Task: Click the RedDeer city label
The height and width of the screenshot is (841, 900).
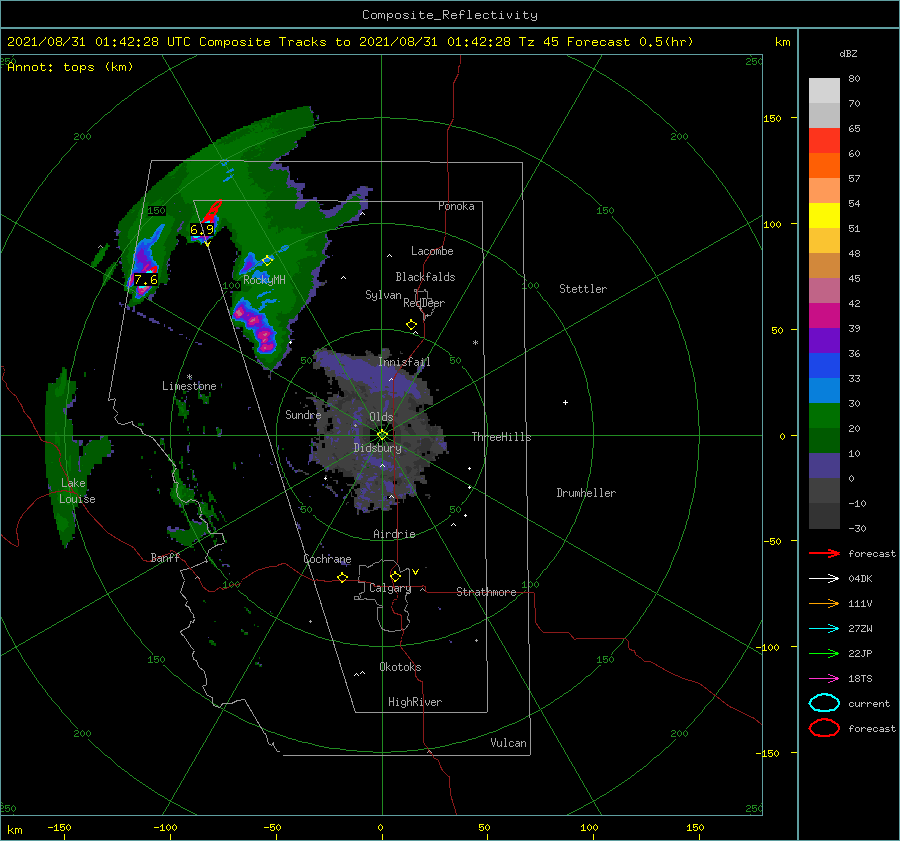Action: click(424, 303)
